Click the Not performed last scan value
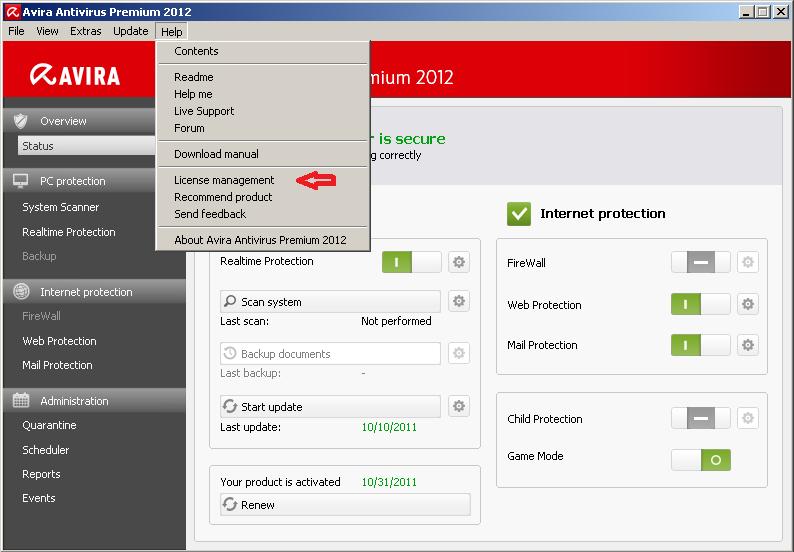 (396, 321)
